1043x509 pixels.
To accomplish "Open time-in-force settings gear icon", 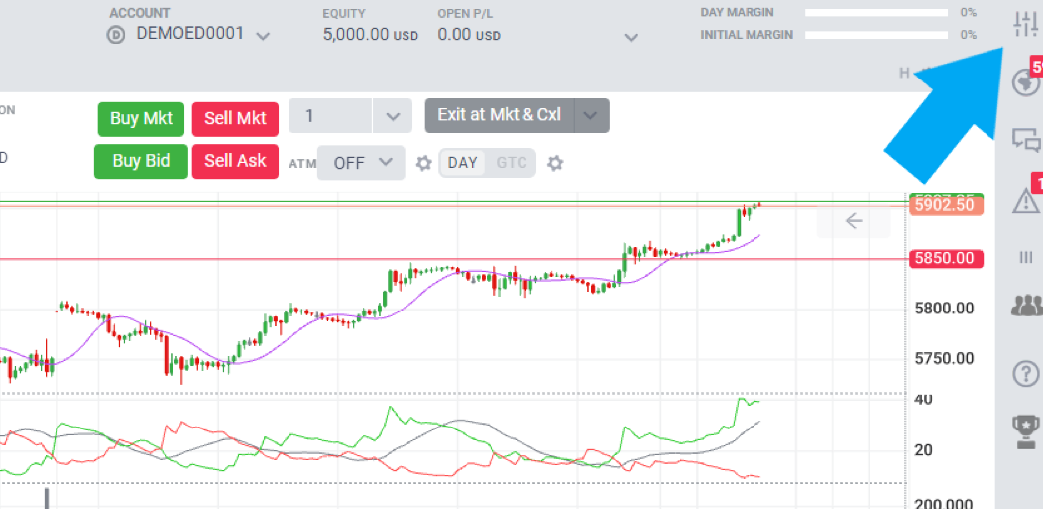I will [555, 163].
